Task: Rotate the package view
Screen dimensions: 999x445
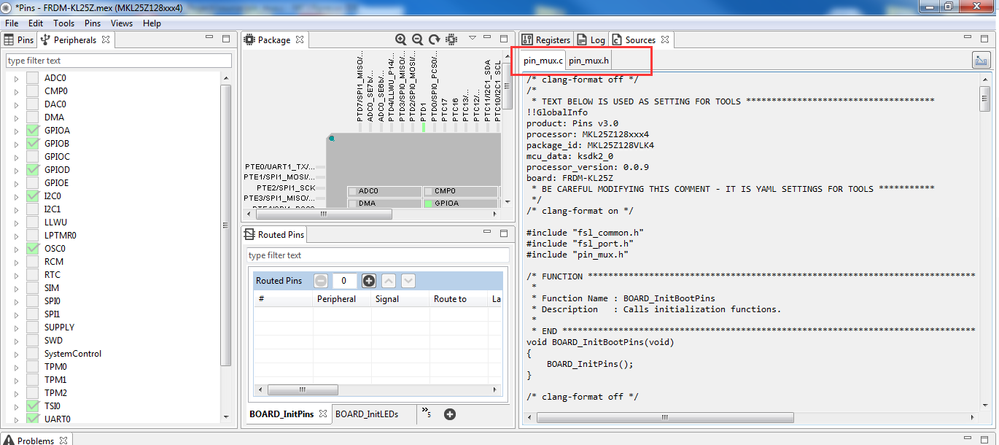Action: [x=435, y=40]
